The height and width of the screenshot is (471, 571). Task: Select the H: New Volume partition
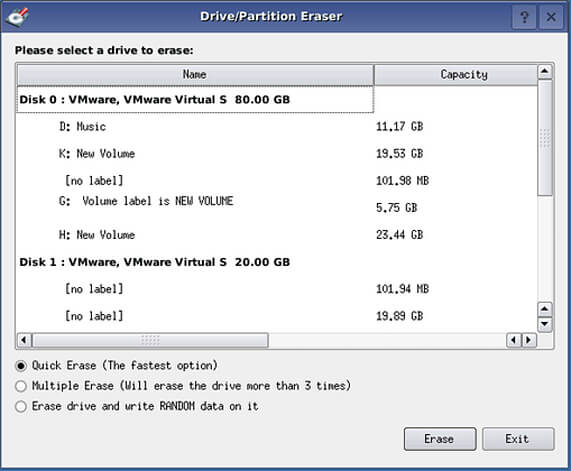tap(97, 235)
